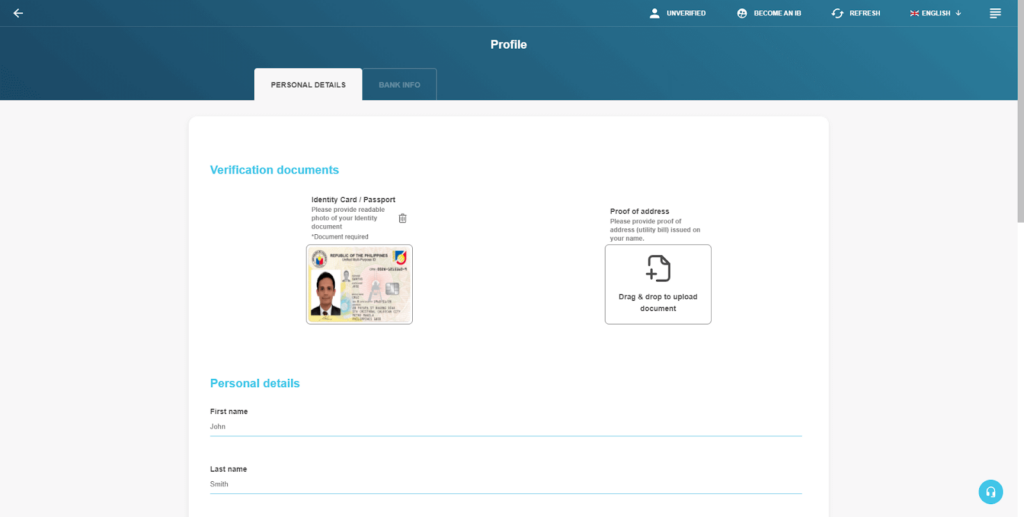The width and height of the screenshot is (1024, 517).
Task: Click the UK flag language icon
Action: [914, 13]
